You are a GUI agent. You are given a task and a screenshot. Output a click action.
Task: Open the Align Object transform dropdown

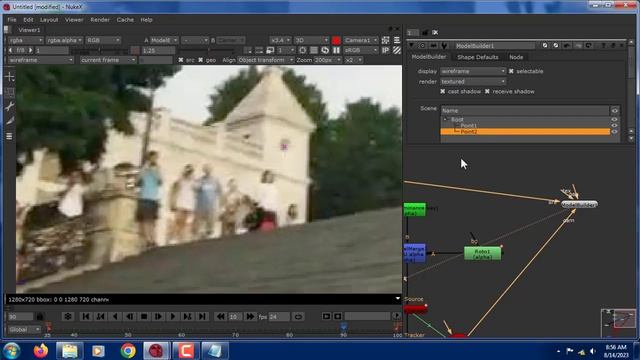(266, 60)
